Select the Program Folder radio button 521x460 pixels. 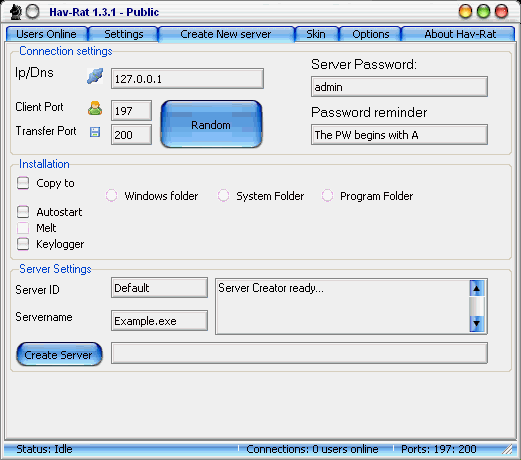tap(327, 196)
